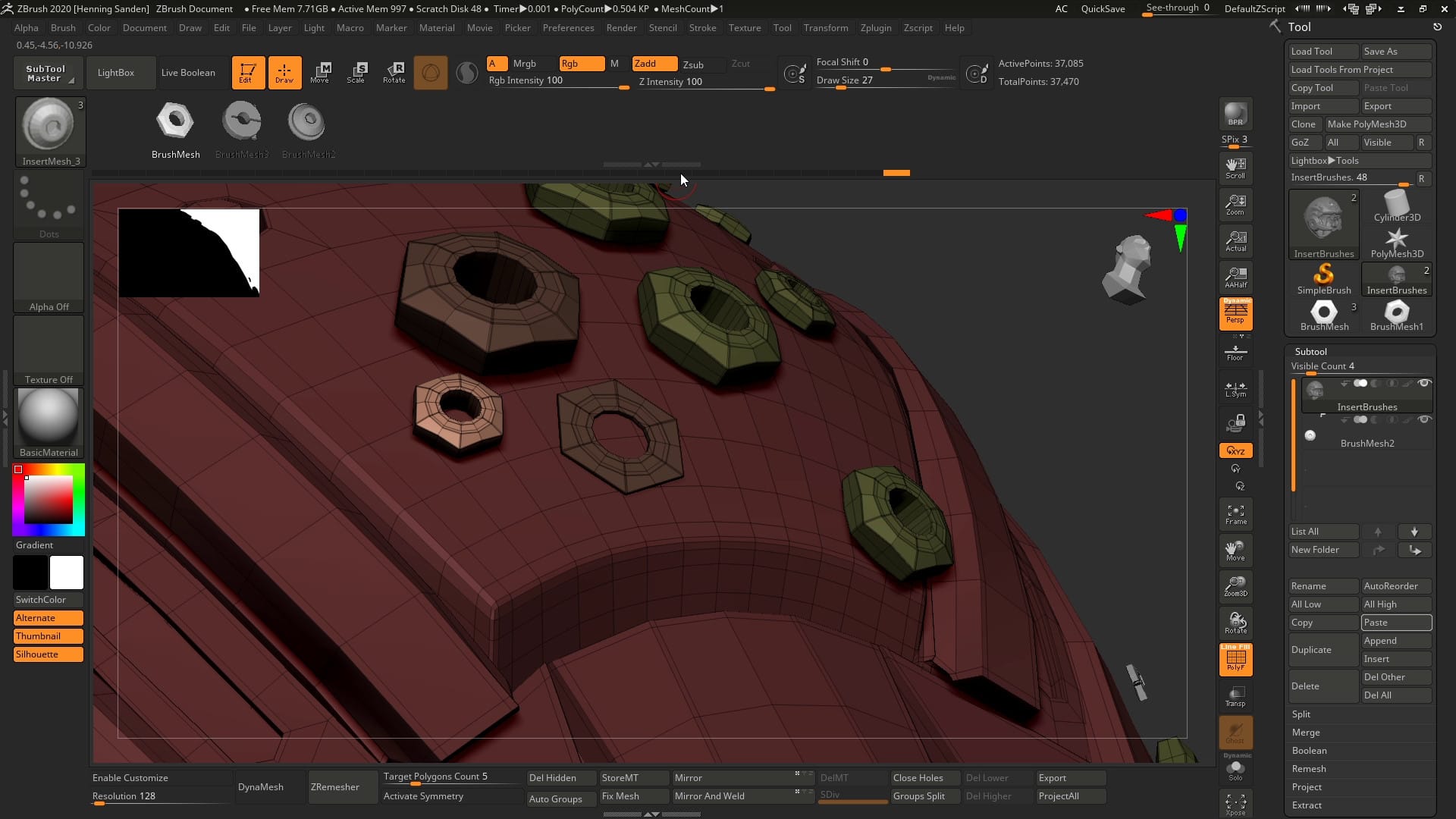Select the PolyMesh3D star tool
1456x819 pixels.
pos(1397,243)
